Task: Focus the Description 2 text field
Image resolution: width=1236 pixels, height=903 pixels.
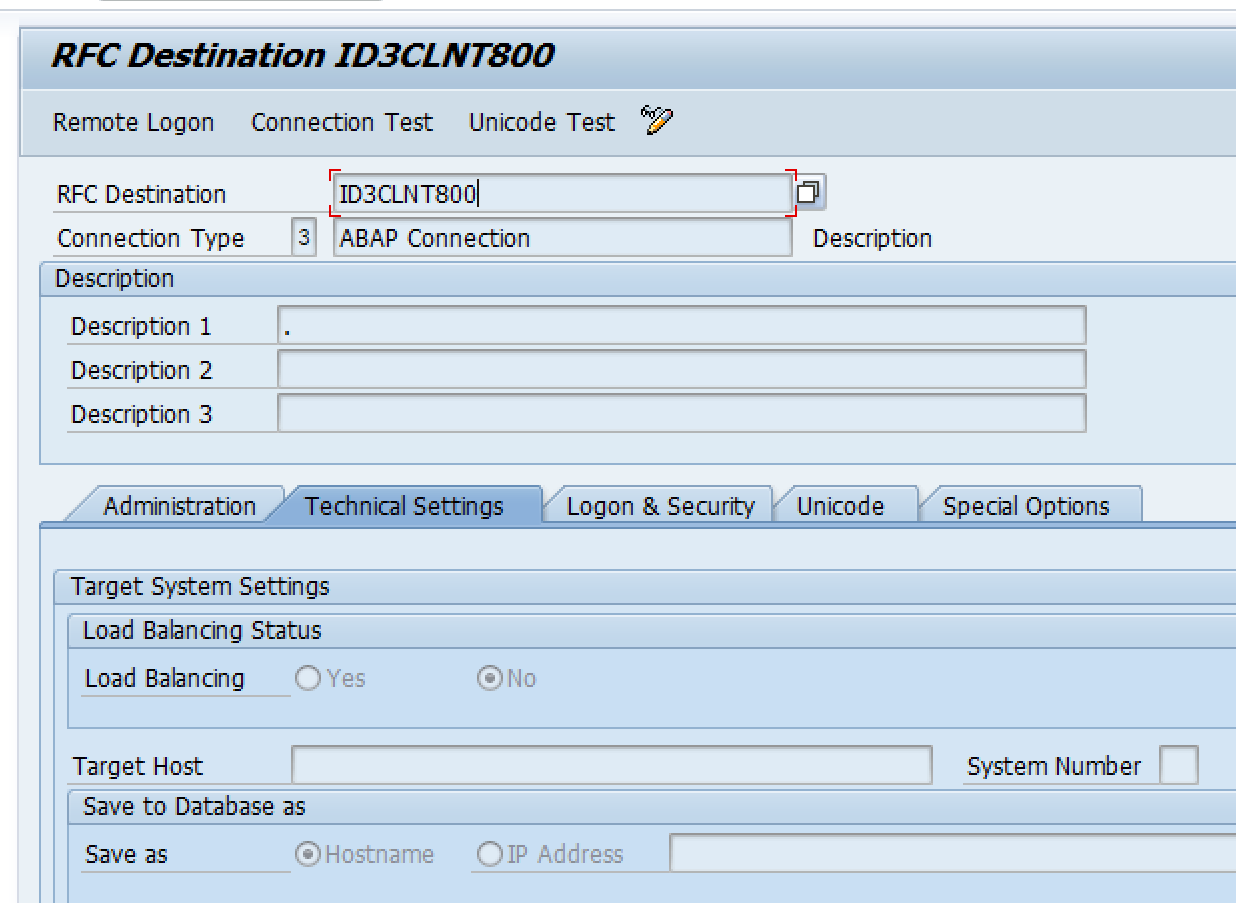Action: tap(680, 370)
